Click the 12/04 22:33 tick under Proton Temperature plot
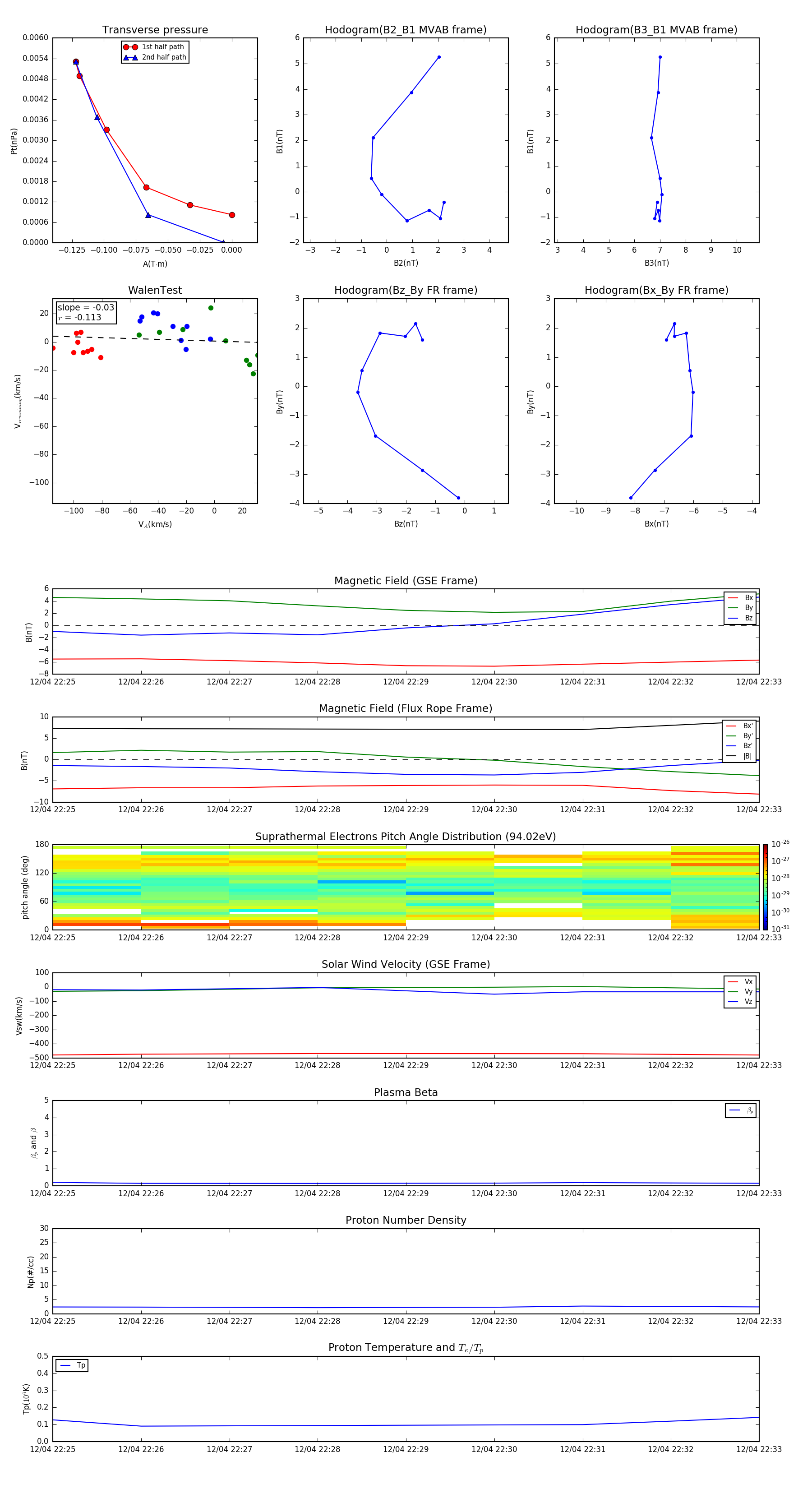Viewport: 812px width, 1489px height. tap(759, 1449)
